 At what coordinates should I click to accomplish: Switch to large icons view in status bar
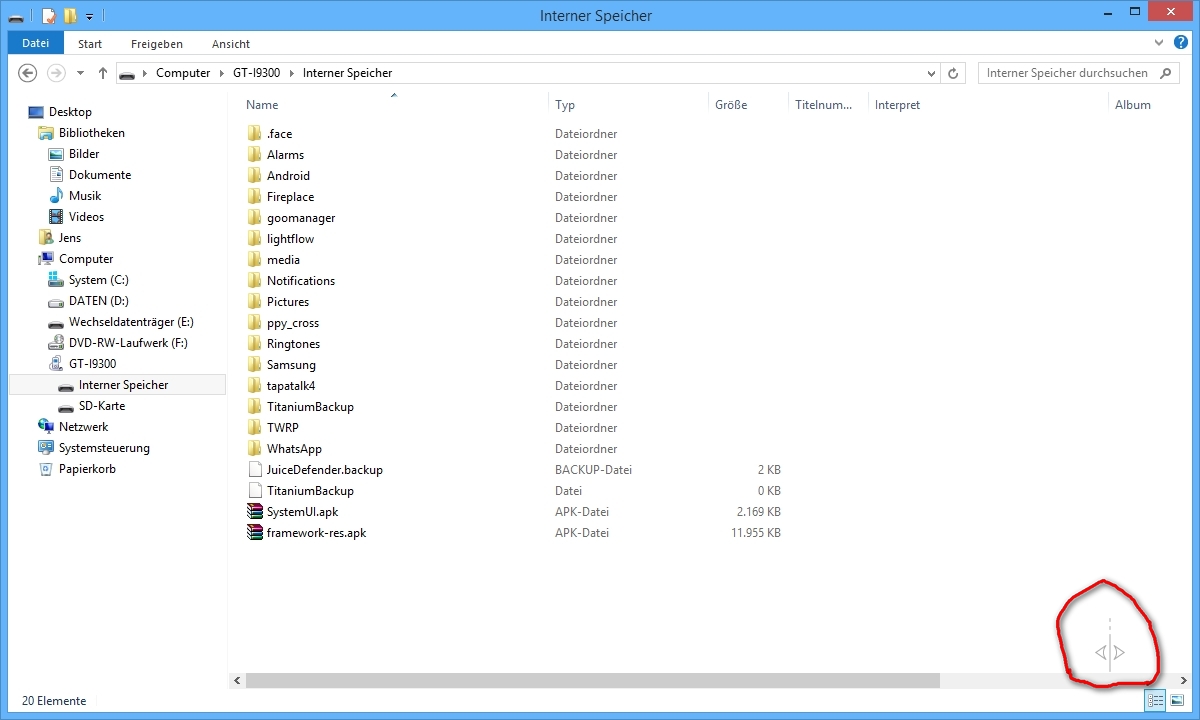coord(1177,701)
